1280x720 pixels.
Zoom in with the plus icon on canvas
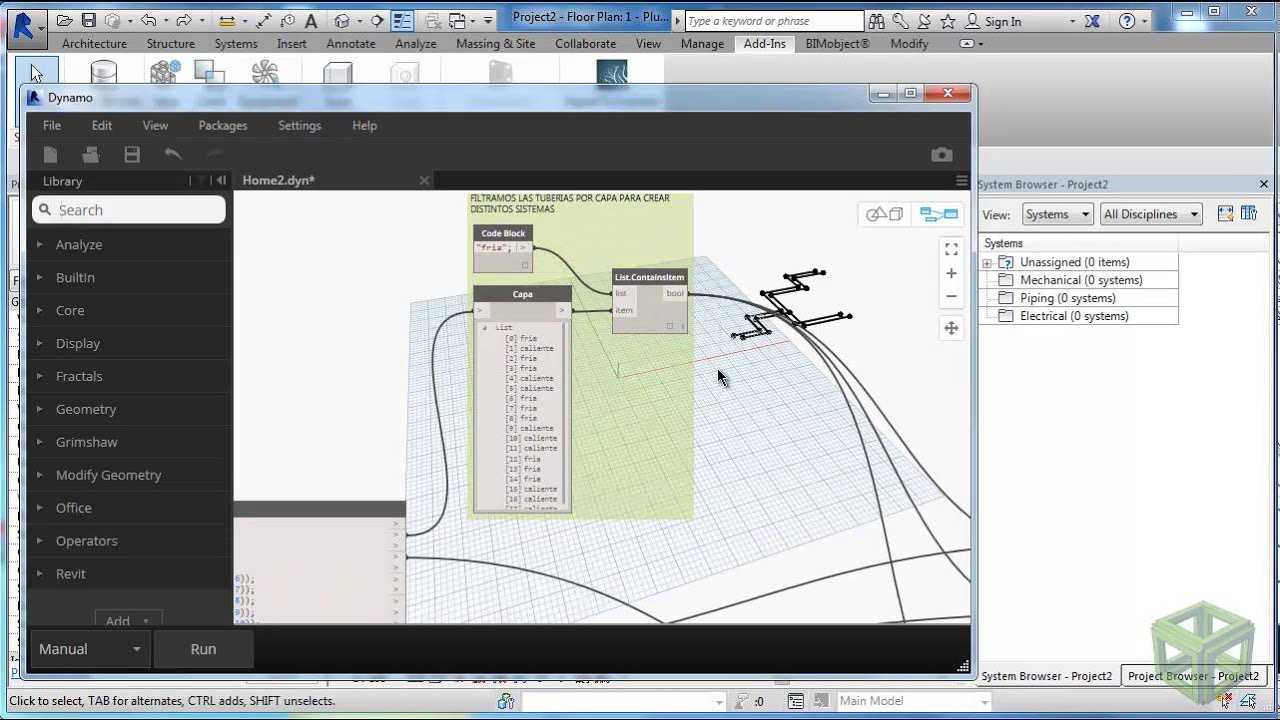click(x=951, y=273)
